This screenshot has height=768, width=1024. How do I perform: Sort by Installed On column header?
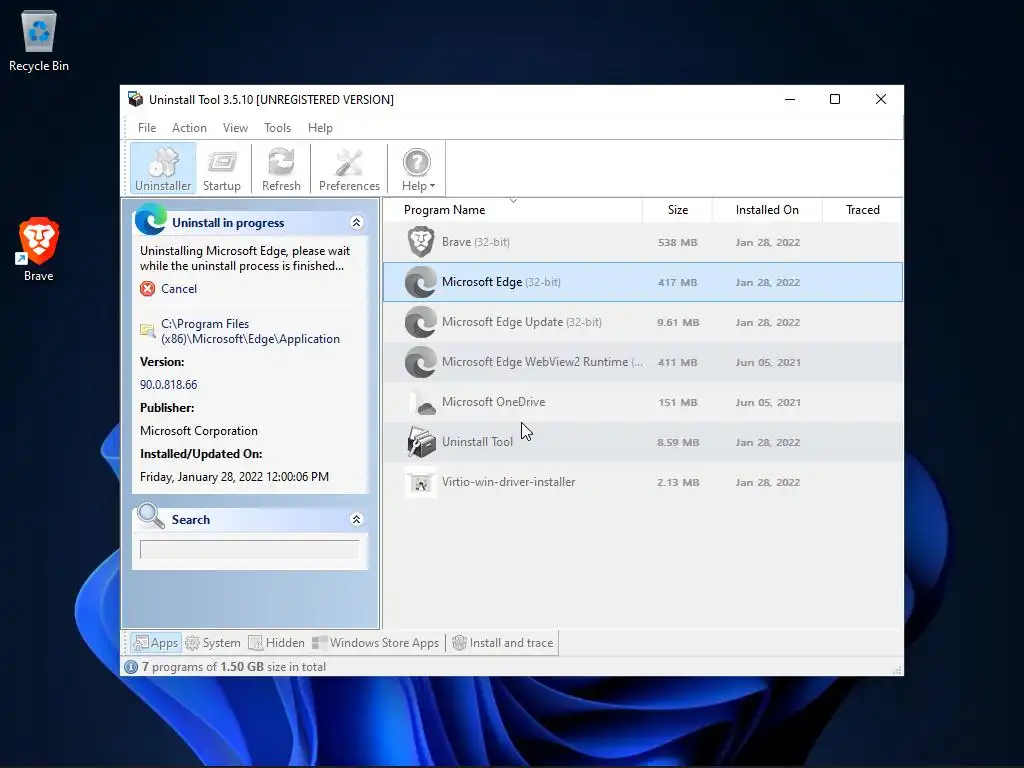pos(767,210)
